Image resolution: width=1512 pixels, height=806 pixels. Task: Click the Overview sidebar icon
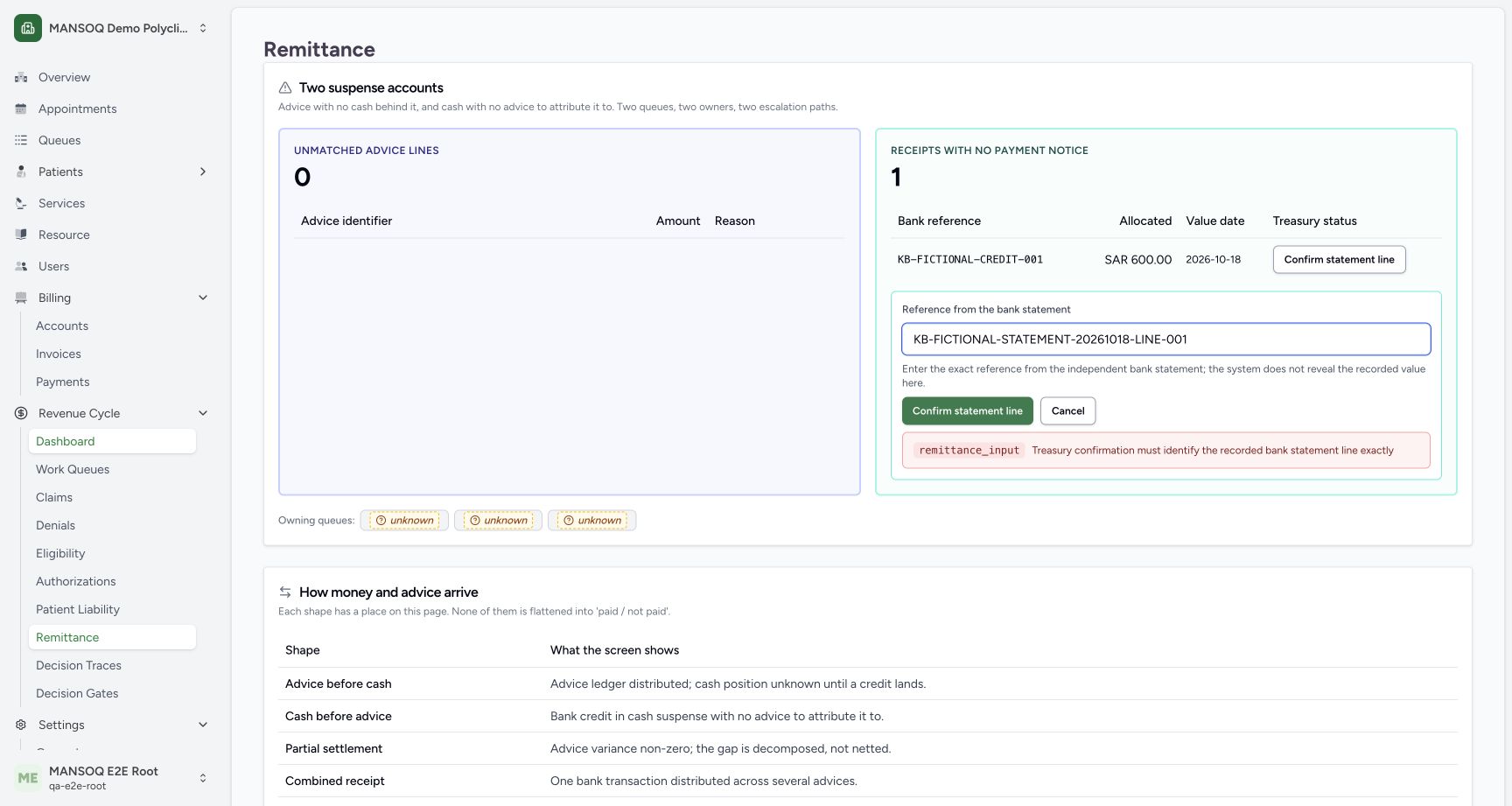[x=21, y=77]
